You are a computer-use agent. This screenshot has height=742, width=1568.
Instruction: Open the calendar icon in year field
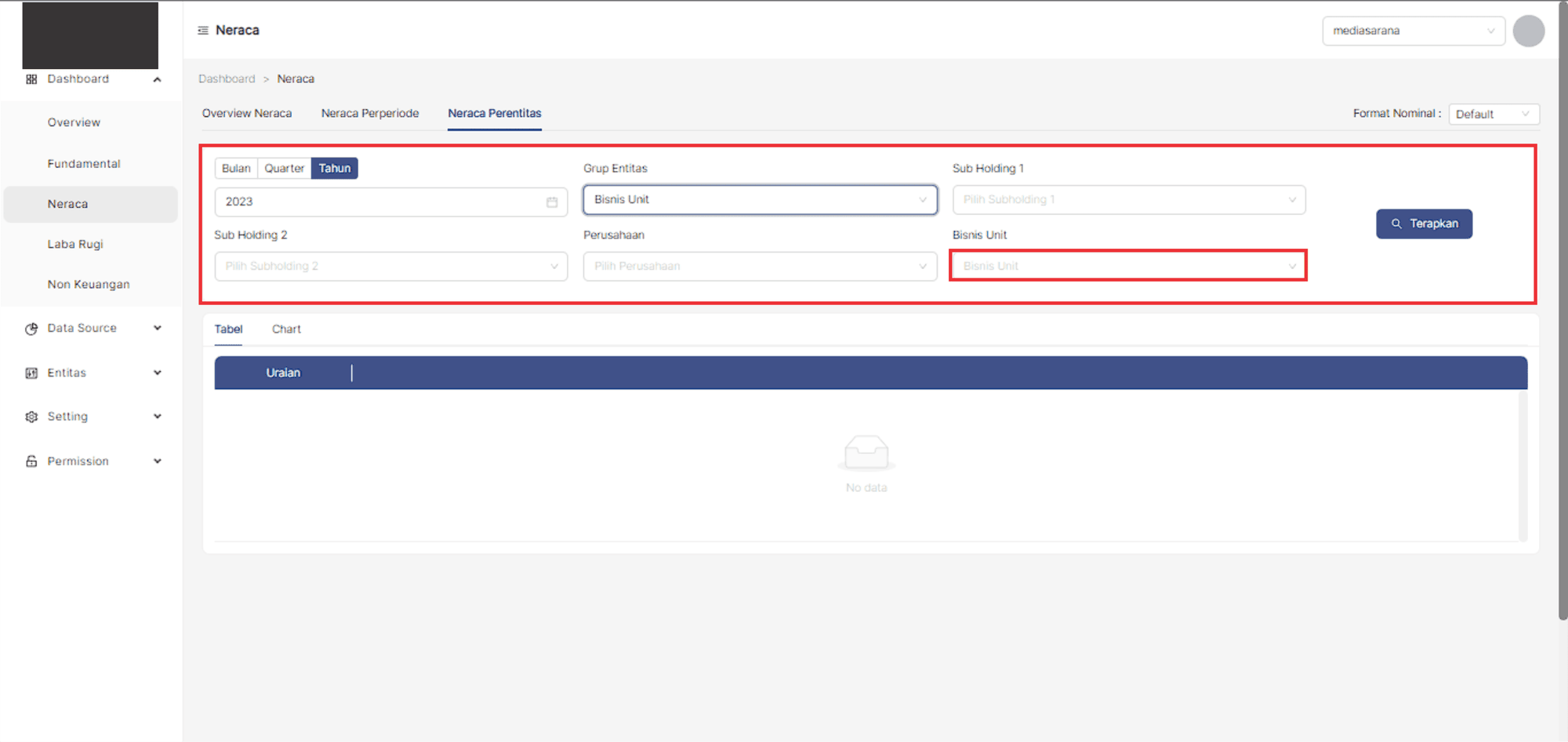[552, 202]
